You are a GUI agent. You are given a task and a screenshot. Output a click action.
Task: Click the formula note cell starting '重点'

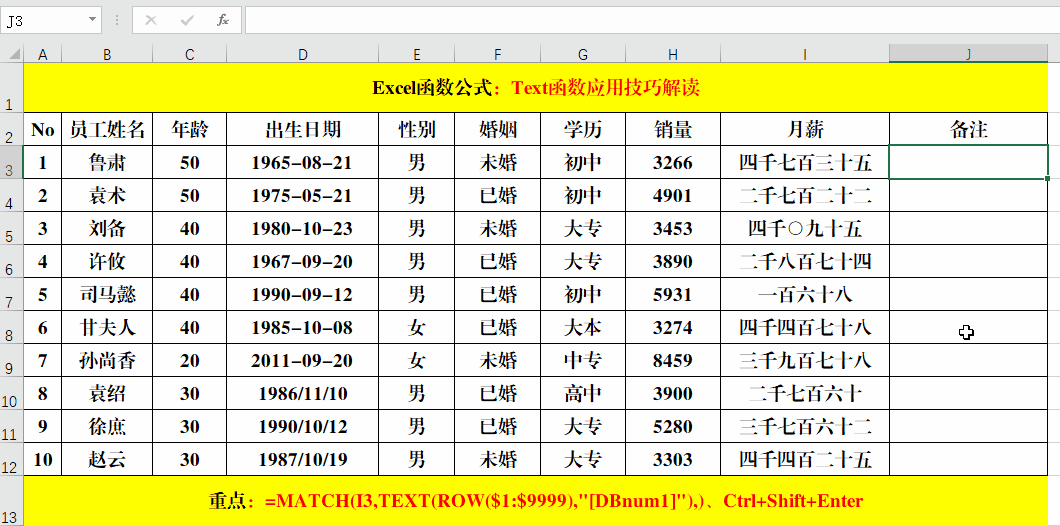[x=535, y=501]
